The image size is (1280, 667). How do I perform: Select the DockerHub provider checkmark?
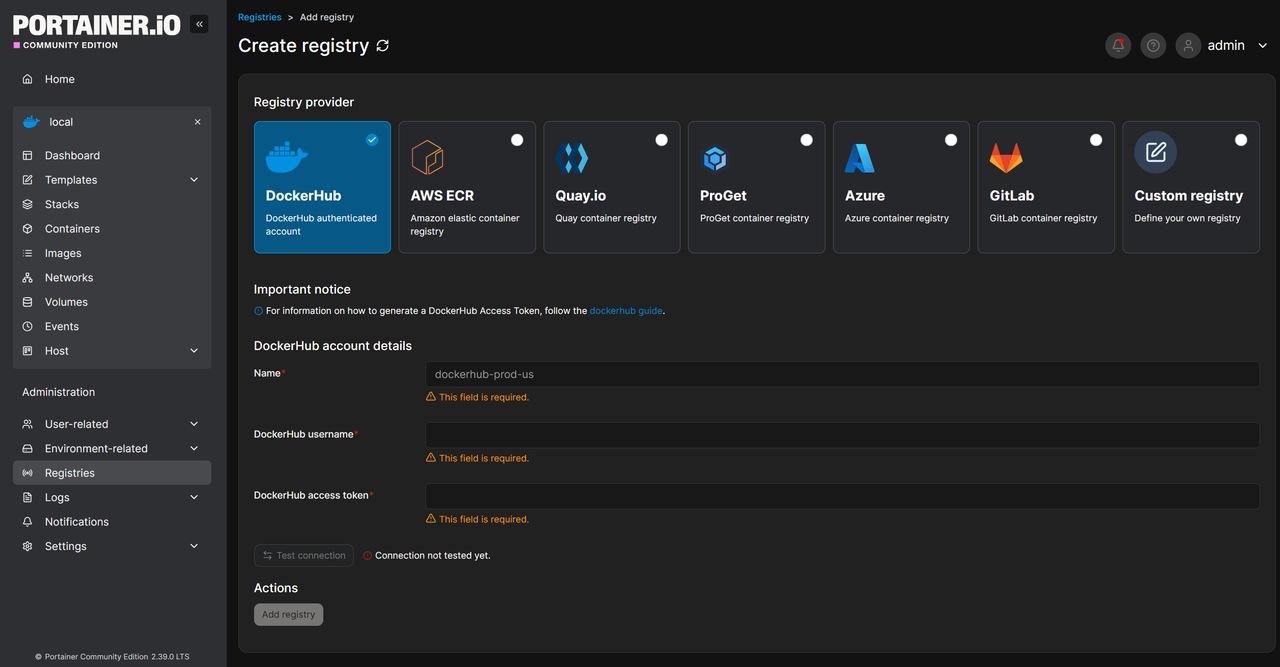click(372, 140)
